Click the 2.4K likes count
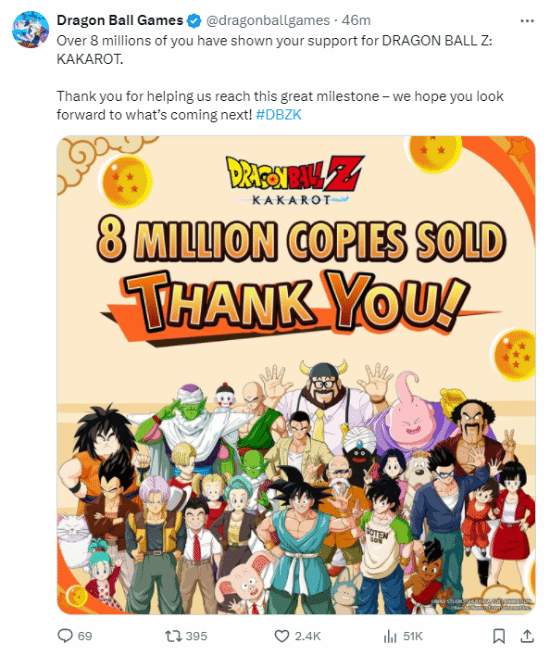 click(x=308, y=636)
